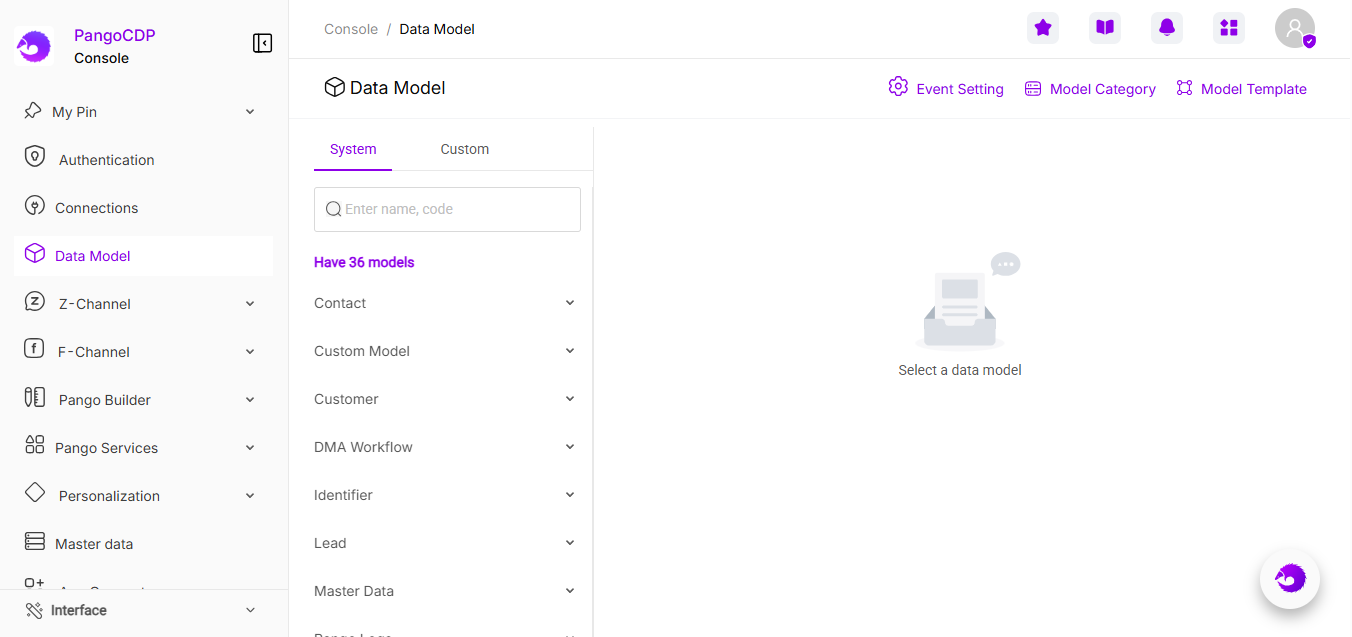Switch to the System tab

coord(353,149)
